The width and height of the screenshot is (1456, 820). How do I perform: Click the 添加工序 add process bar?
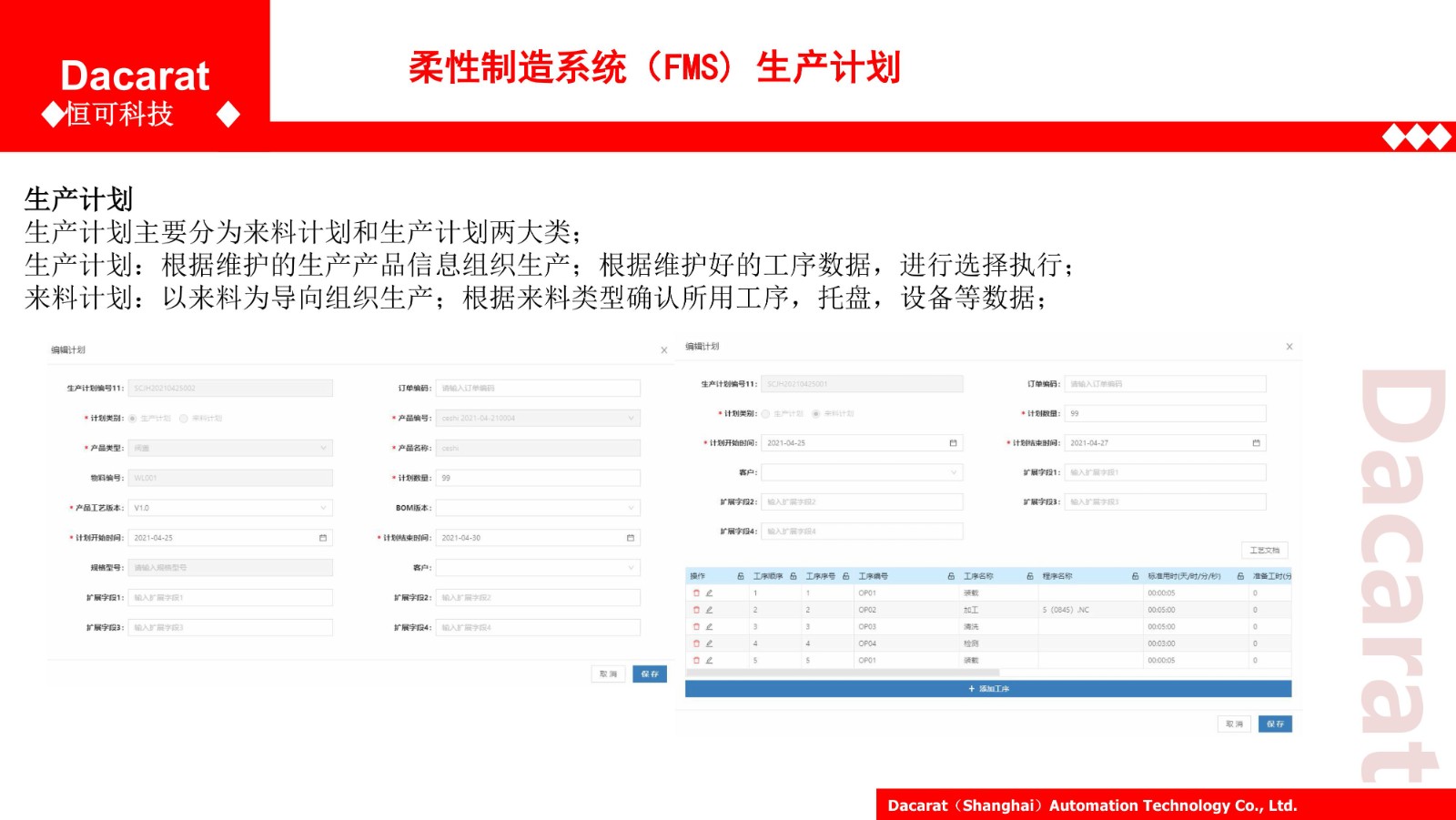click(988, 689)
